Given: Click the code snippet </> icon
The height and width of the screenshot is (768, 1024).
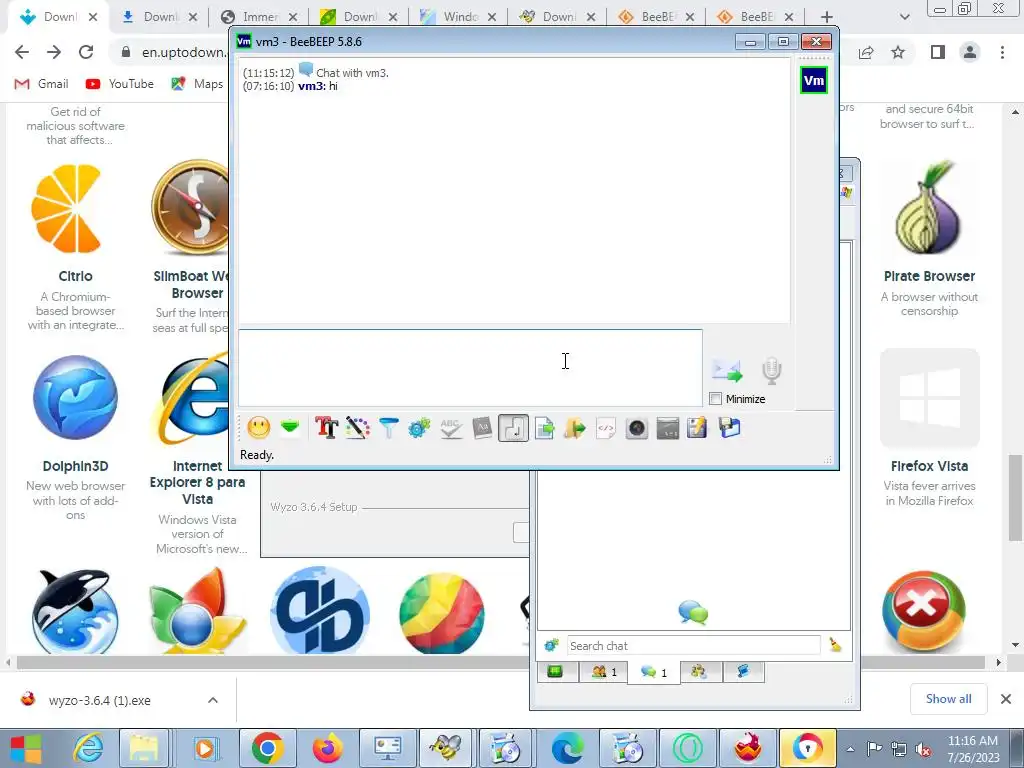Looking at the screenshot, I should coord(606,428).
